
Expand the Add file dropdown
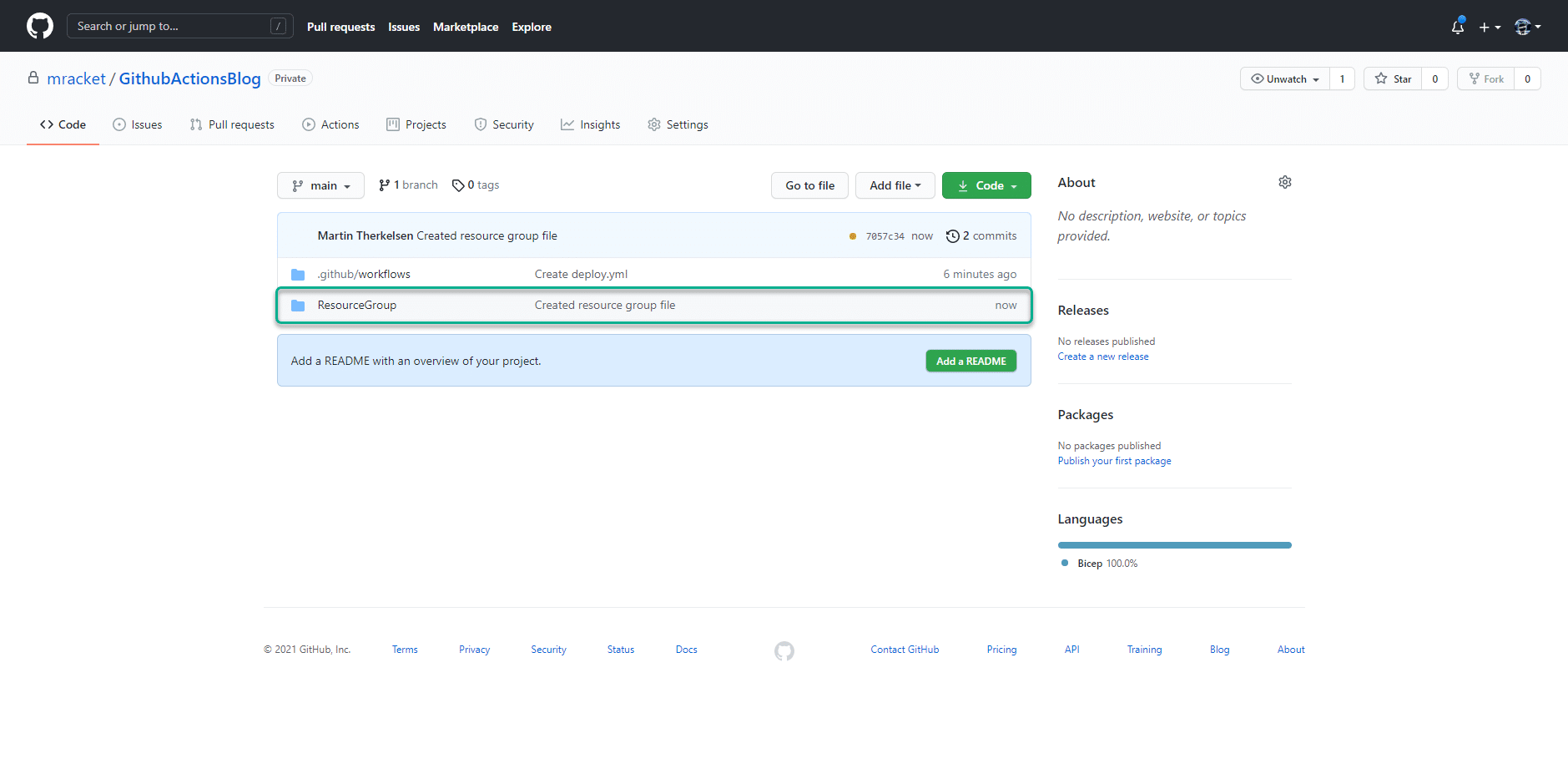click(895, 185)
